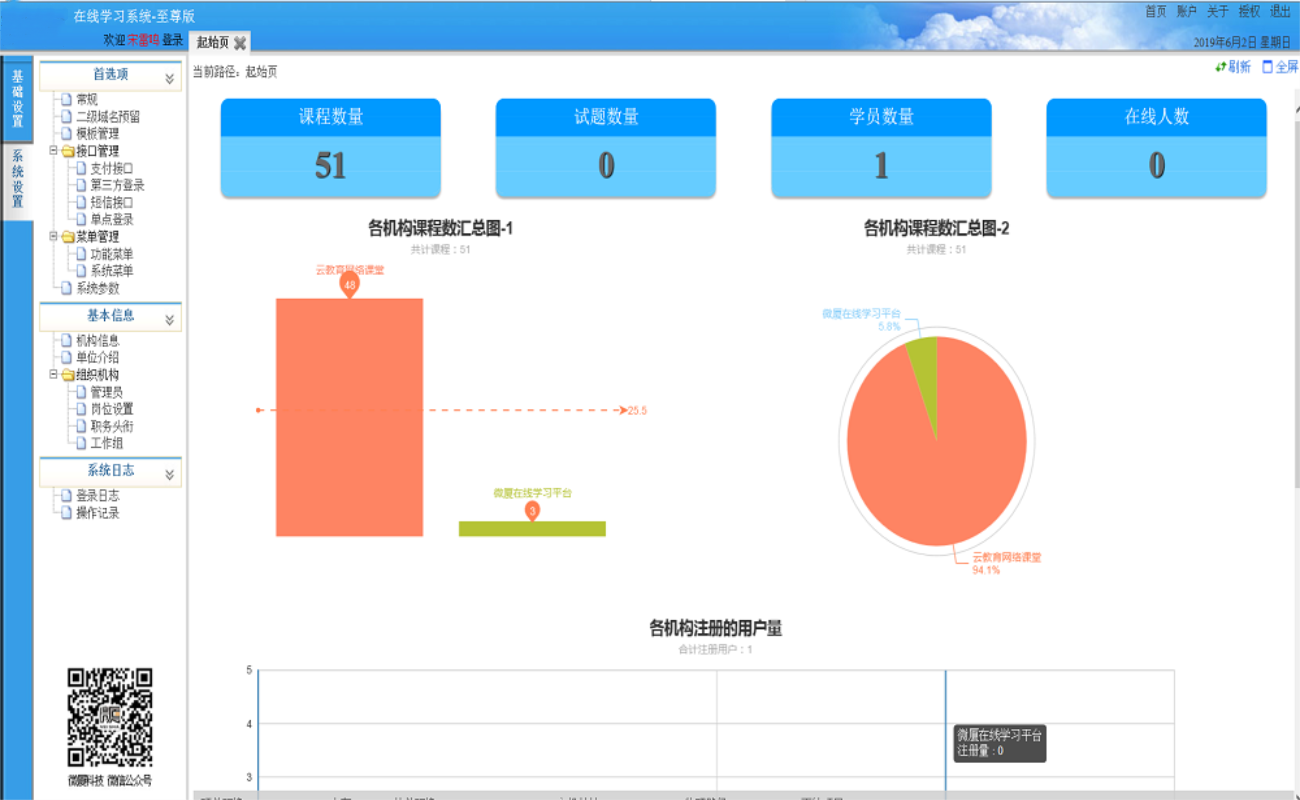Open 系统参数 tree item
The height and width of the screenshot is (800, 1300).
97,288
